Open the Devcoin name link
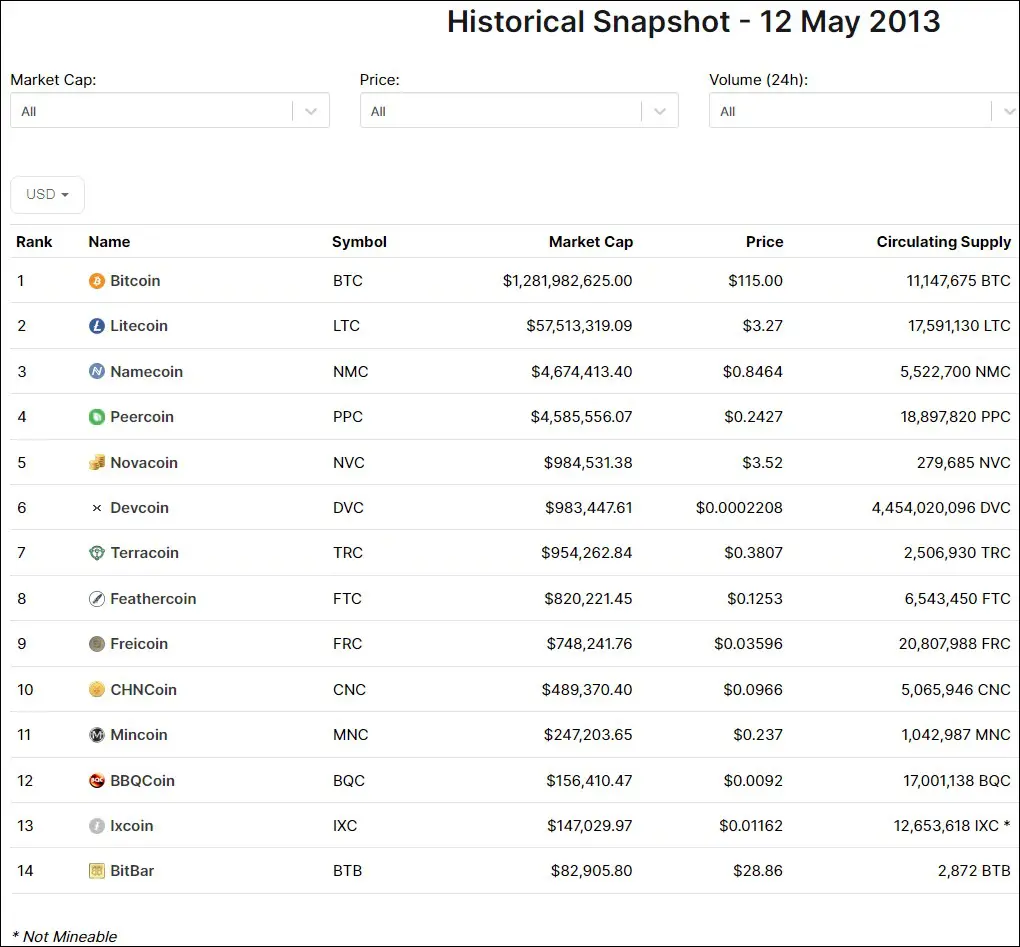The width and height of the screenshot is (1020, 947). click(x=139, y=508)
